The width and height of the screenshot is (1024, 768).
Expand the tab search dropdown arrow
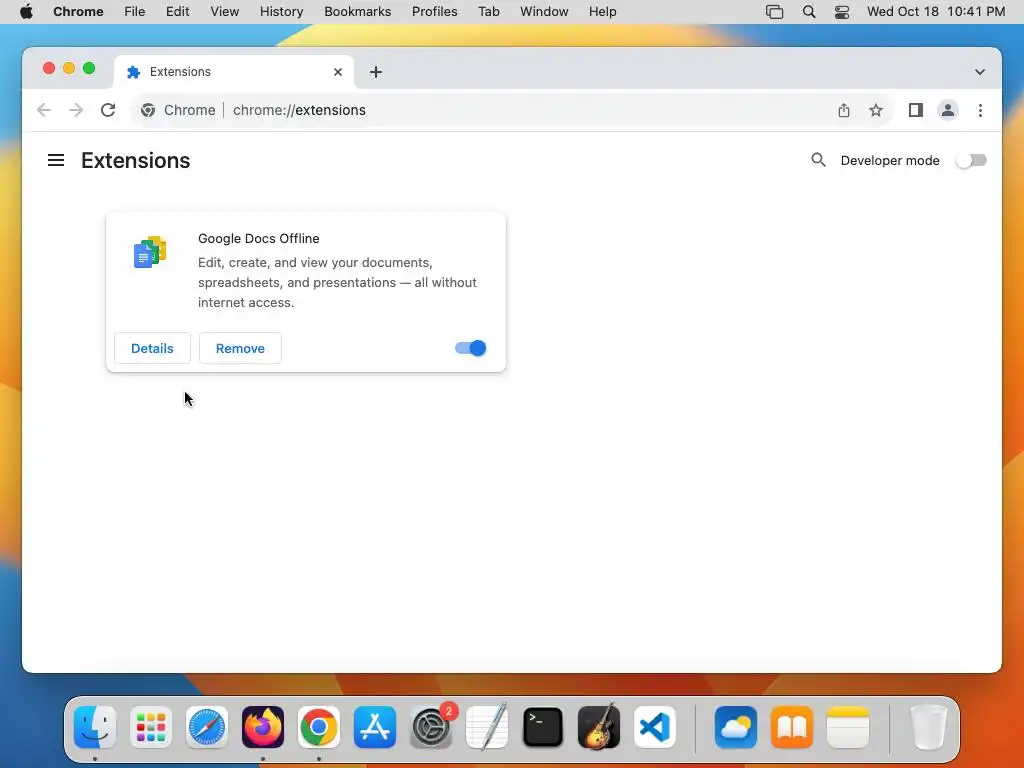coord(980,72)
